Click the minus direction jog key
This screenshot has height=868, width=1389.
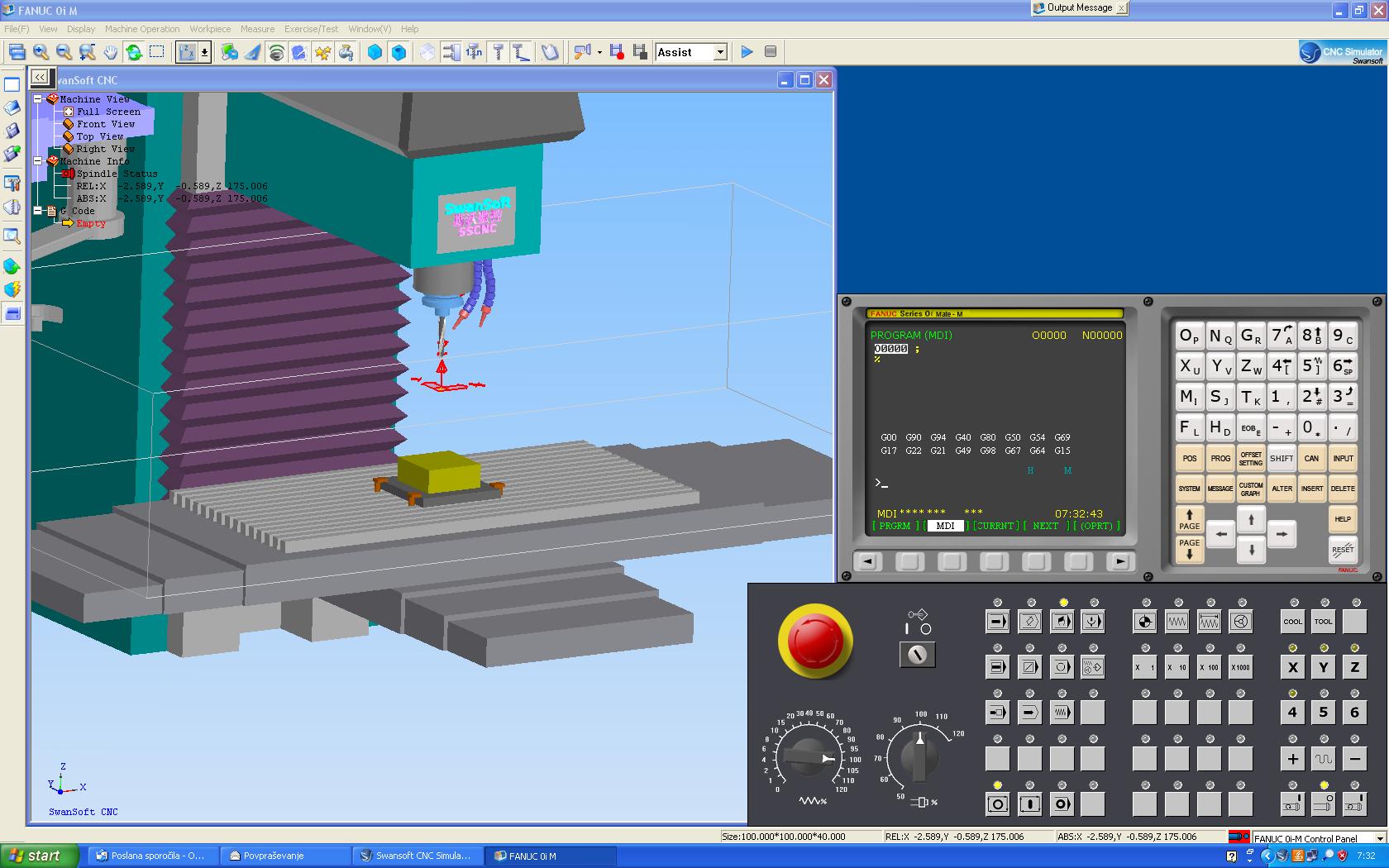click(x=1354, y=758)
